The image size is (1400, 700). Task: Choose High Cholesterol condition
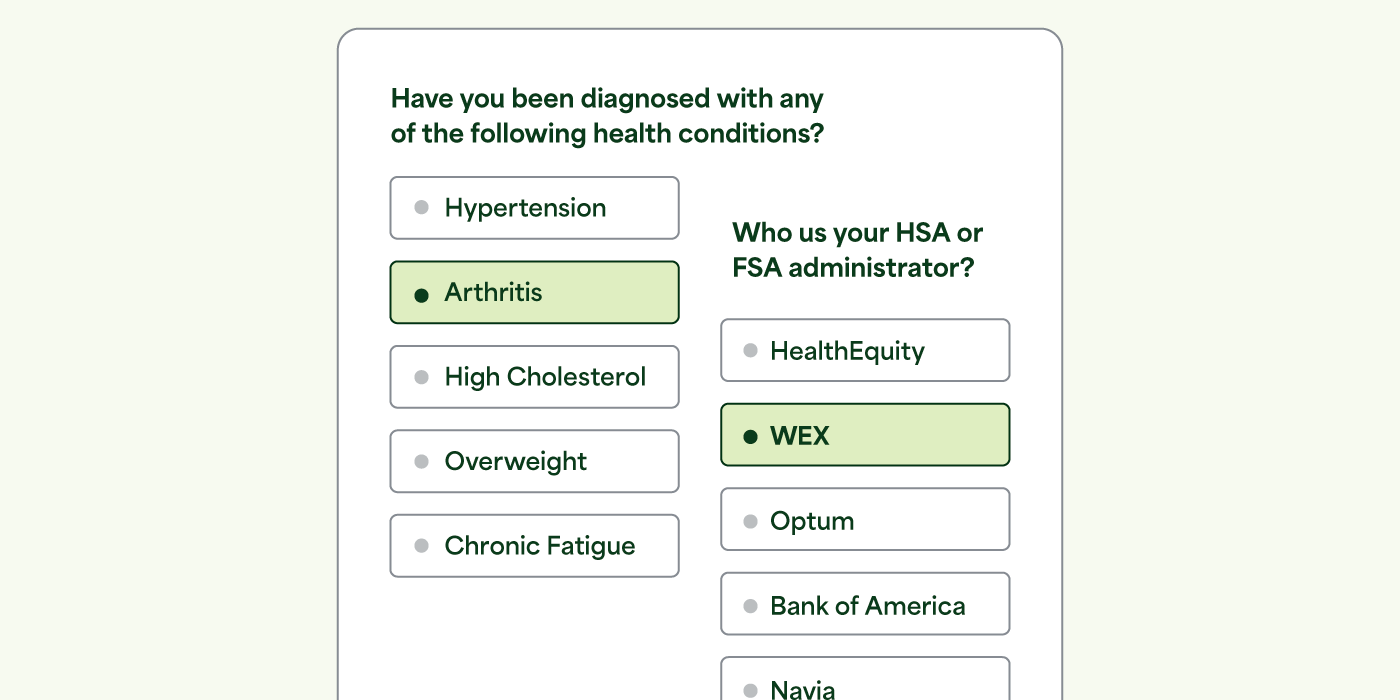(x=534, y=377)
